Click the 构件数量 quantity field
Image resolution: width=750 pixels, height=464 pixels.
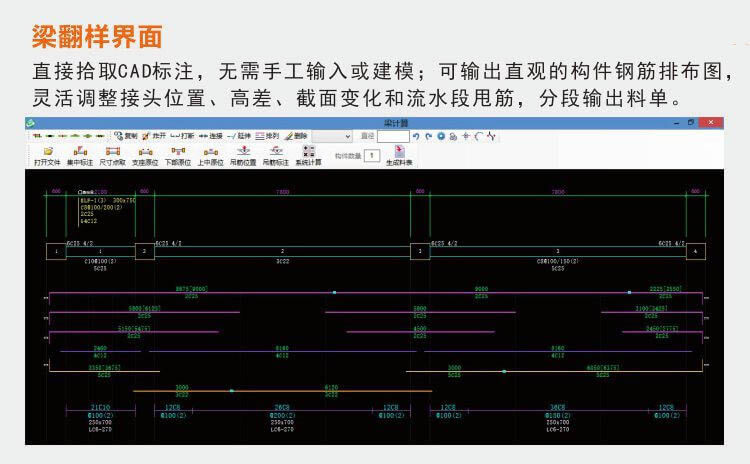[371, 156]
